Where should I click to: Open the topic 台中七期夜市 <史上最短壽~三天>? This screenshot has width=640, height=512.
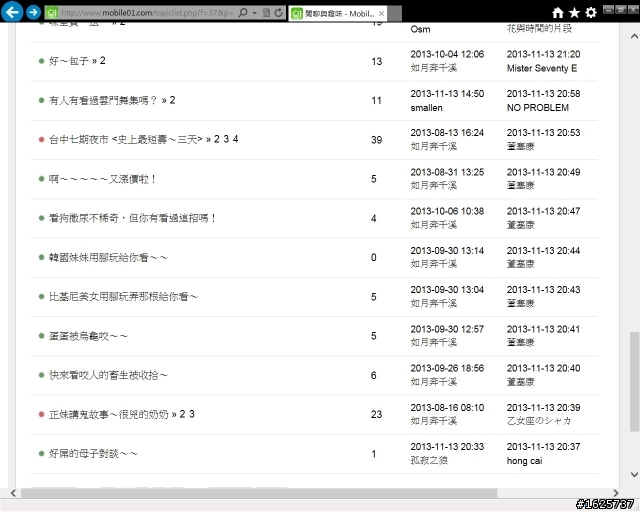pyautogui.click(x=126, y=140)
